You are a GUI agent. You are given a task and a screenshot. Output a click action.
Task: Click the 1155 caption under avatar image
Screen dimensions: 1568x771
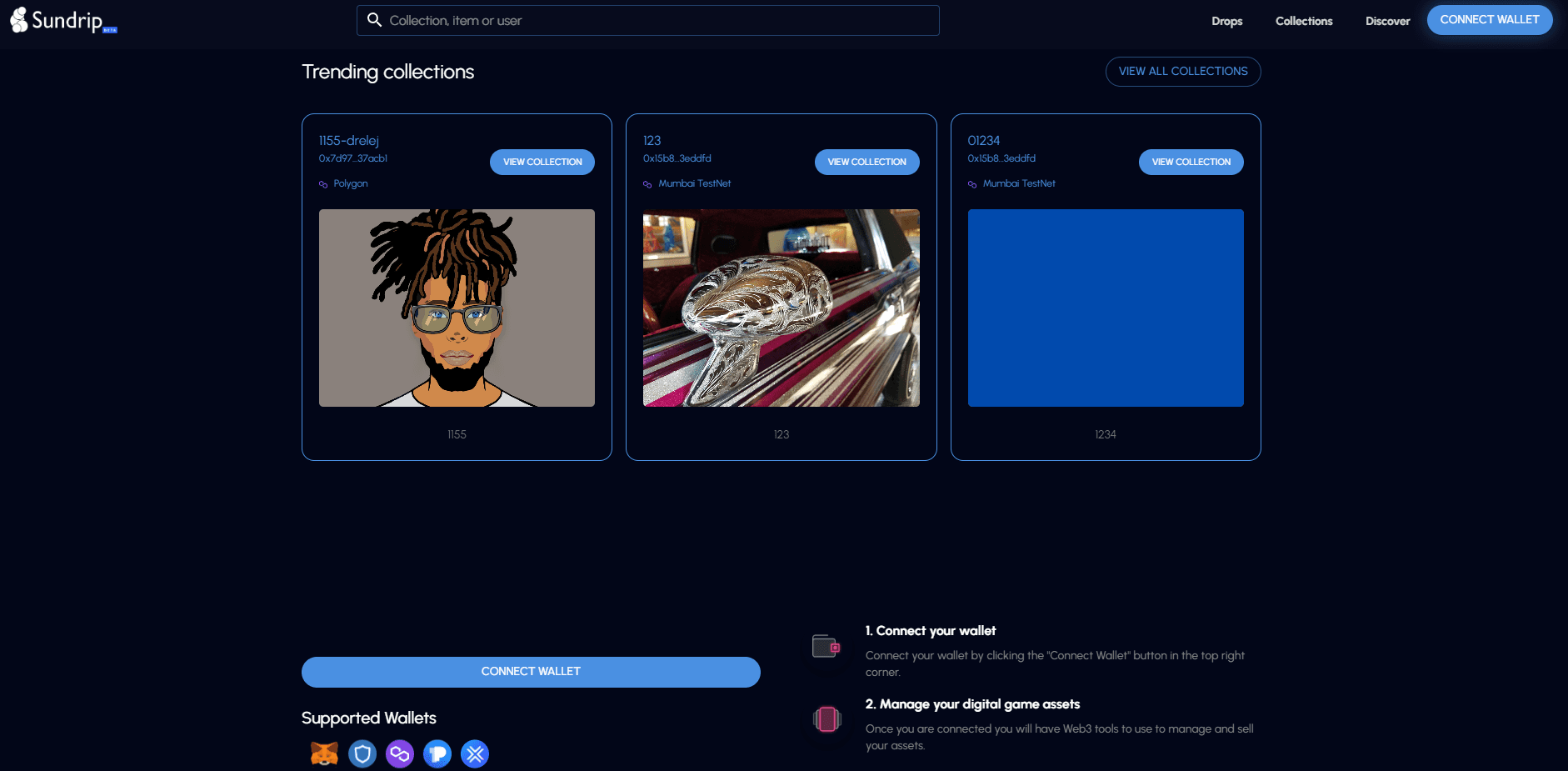[457, 434]
